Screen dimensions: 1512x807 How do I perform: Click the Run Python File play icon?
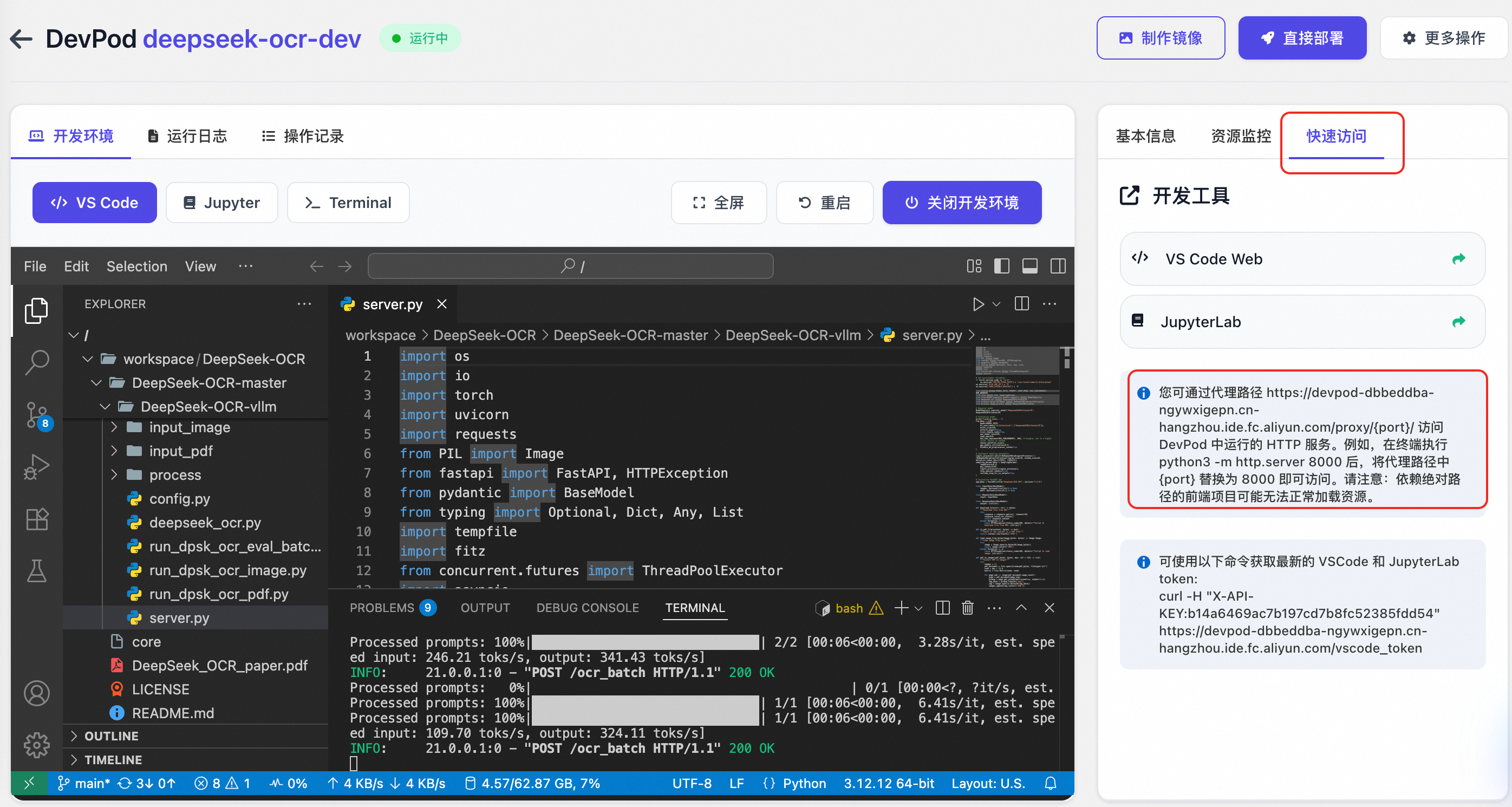coord(978,304)
